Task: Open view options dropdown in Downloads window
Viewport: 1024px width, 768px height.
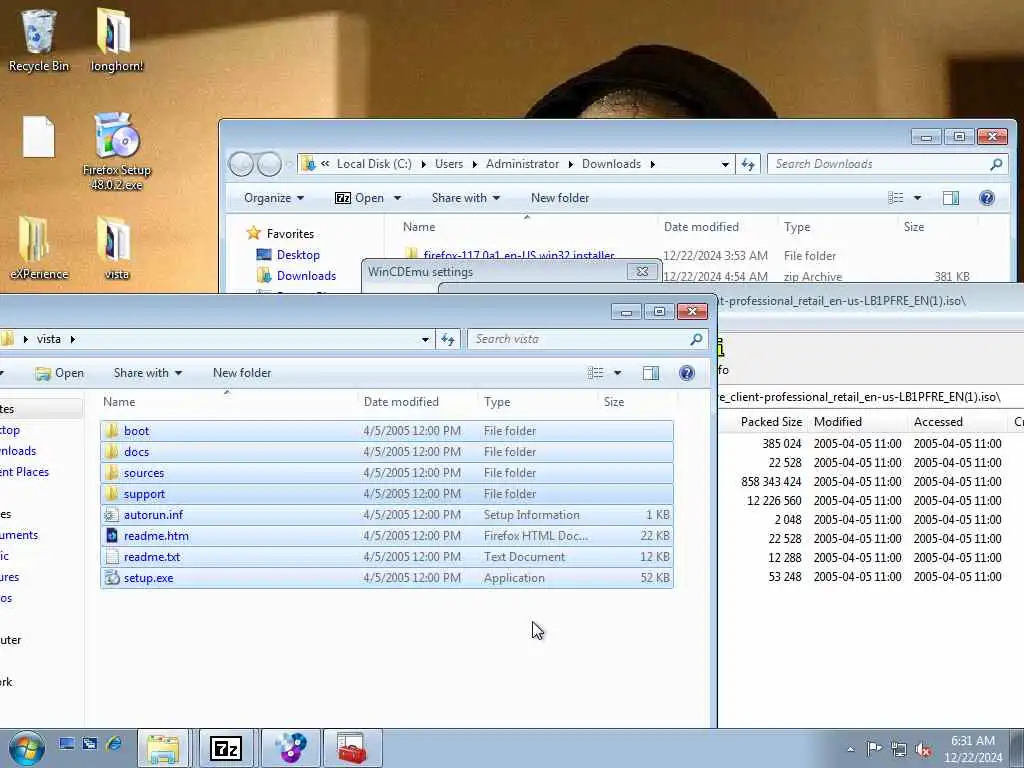Action: [x=918, y=198]
